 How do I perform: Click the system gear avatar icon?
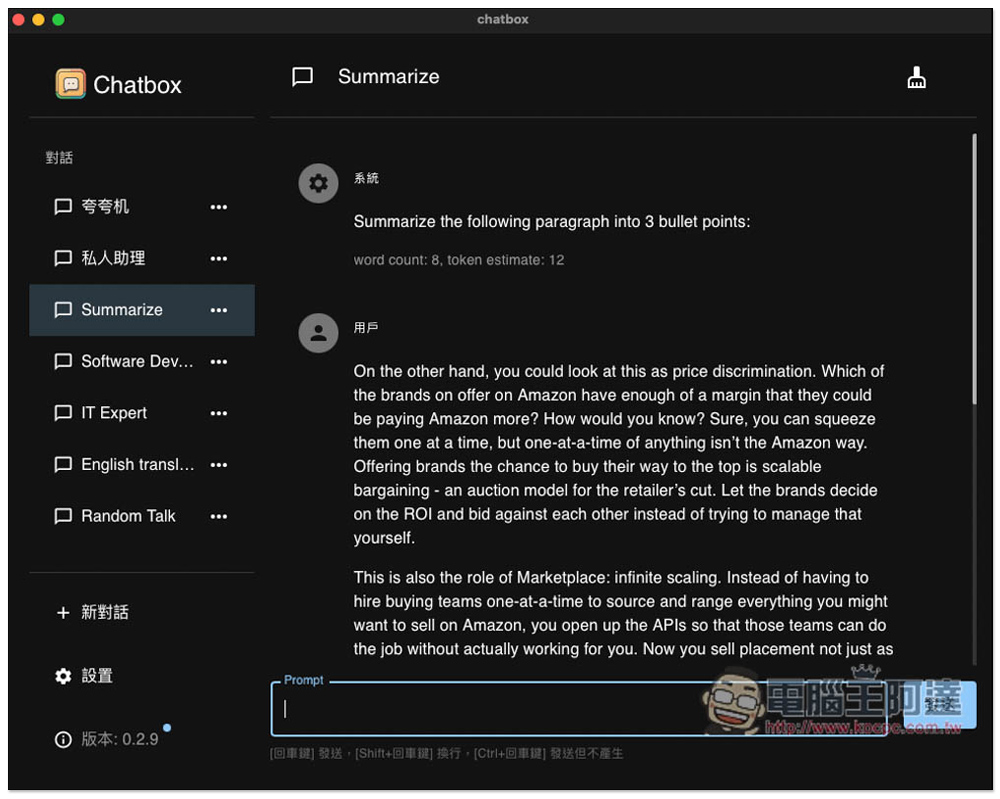pyautogui.click(x=318, y=184)
